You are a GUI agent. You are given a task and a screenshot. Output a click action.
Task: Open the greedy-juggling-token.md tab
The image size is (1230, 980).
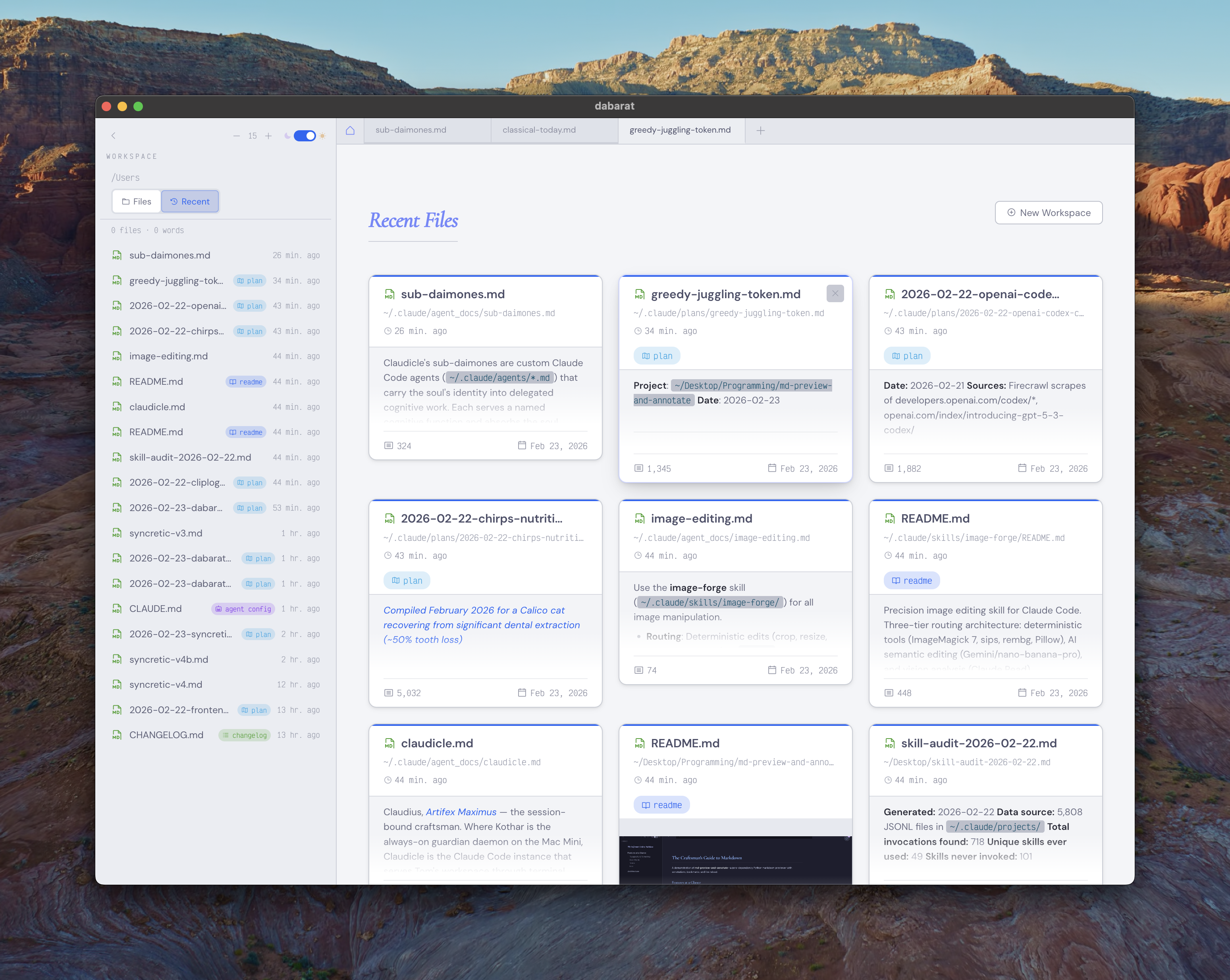click(x=680, y=130)
